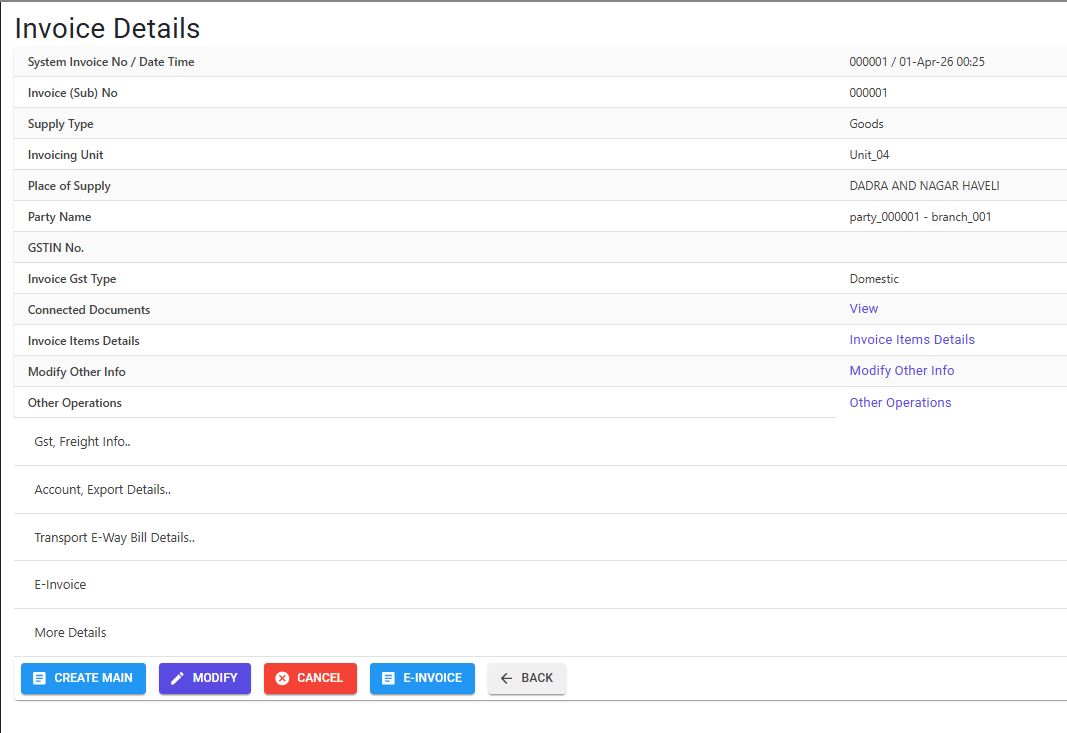Click the GSTIN No. label
The width and height of the screenshot is (1067, 733).
(56, 248)
